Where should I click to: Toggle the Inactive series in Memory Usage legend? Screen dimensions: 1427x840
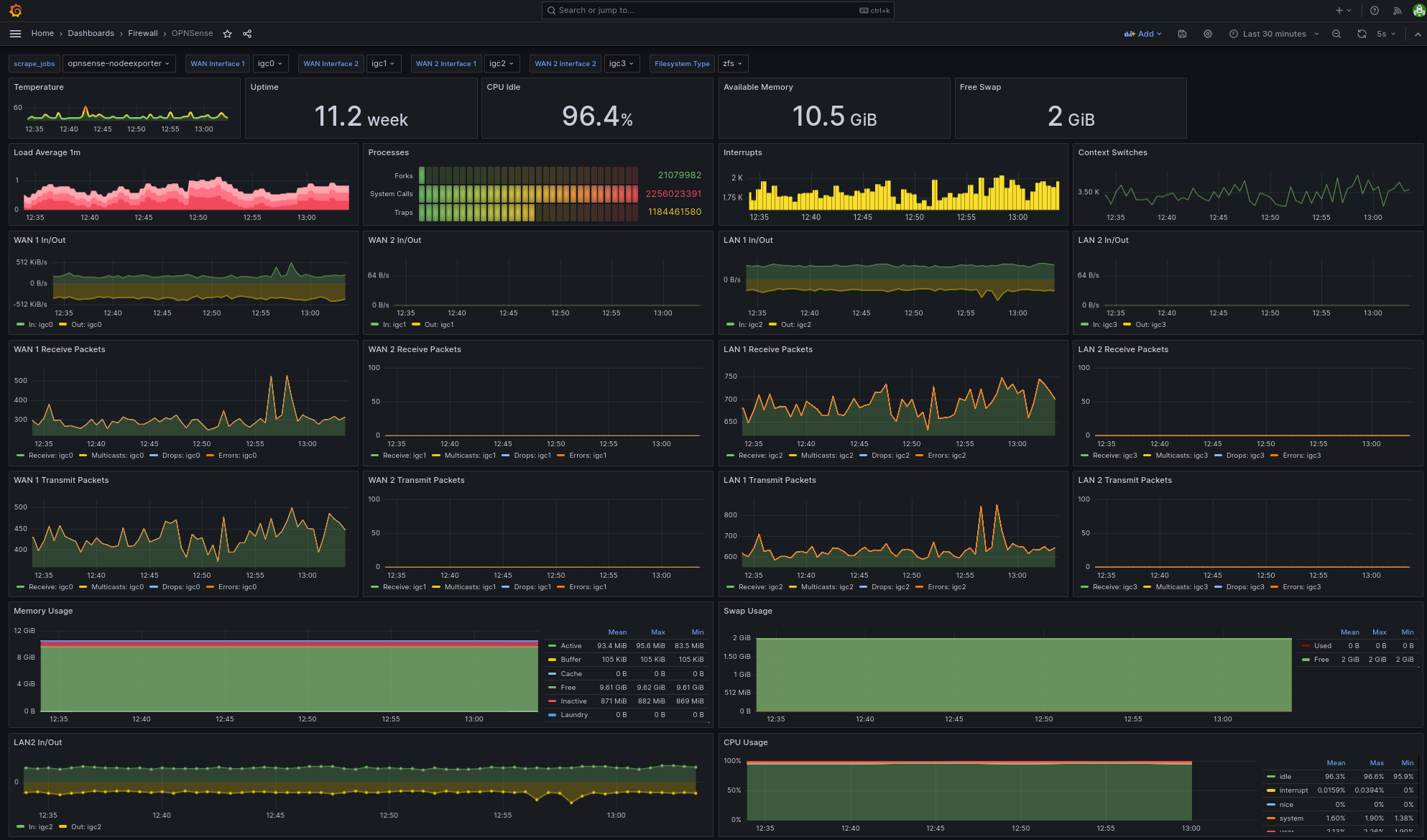pyautogui.click(x=573, y=701)
